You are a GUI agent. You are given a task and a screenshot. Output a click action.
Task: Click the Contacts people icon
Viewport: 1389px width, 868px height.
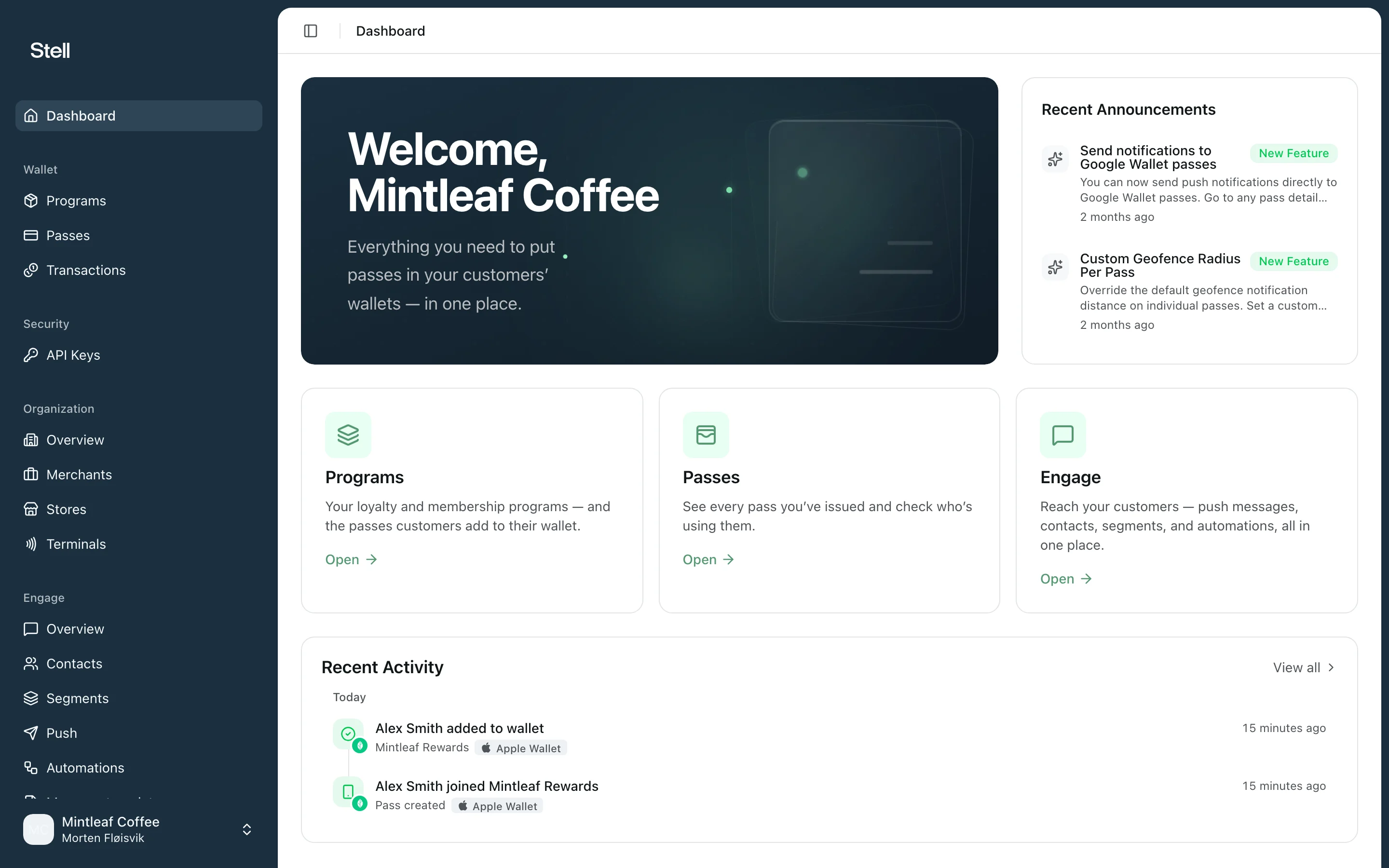(x=31, y=664)
